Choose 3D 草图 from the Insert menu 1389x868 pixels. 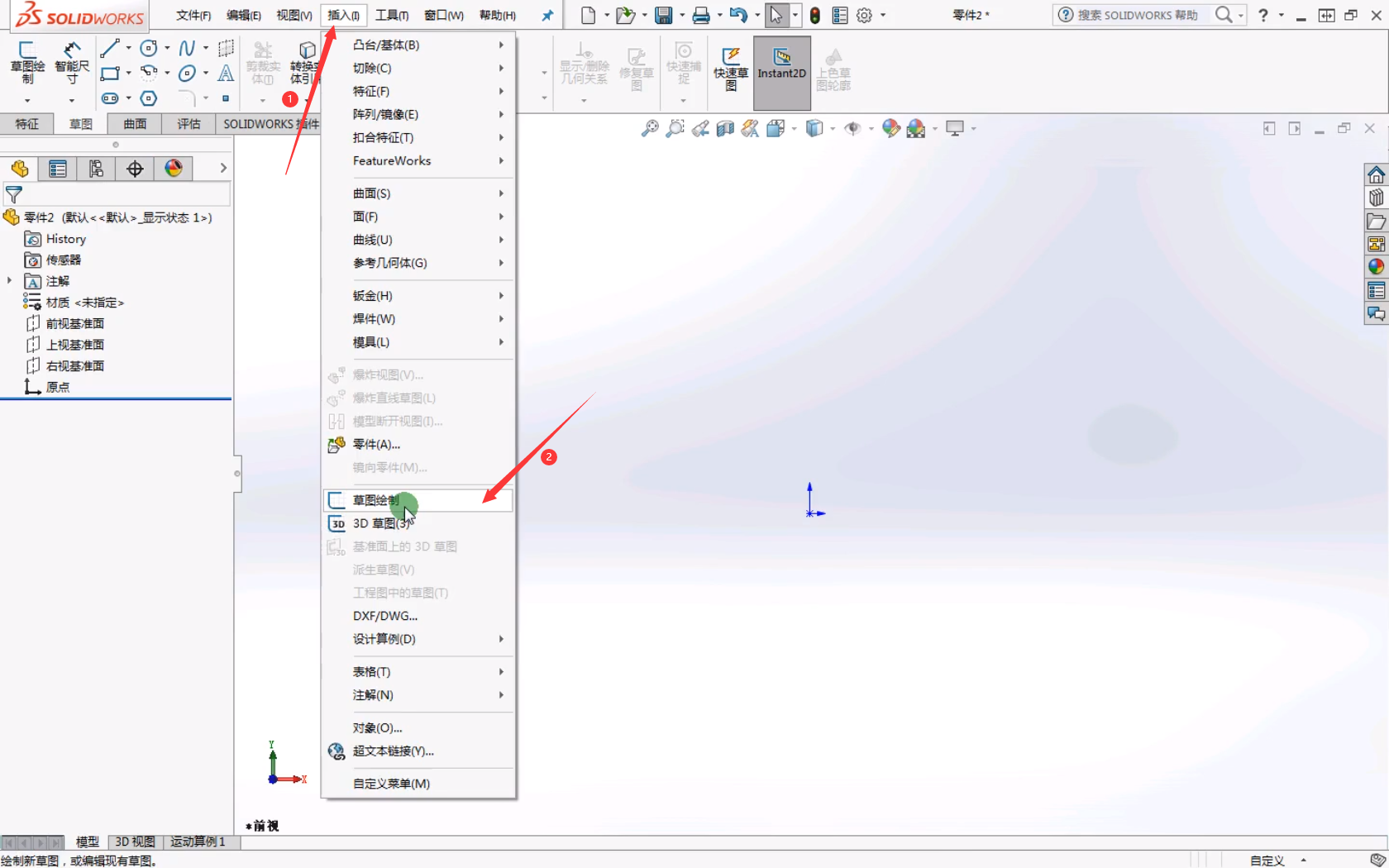[x=418, y=523]
